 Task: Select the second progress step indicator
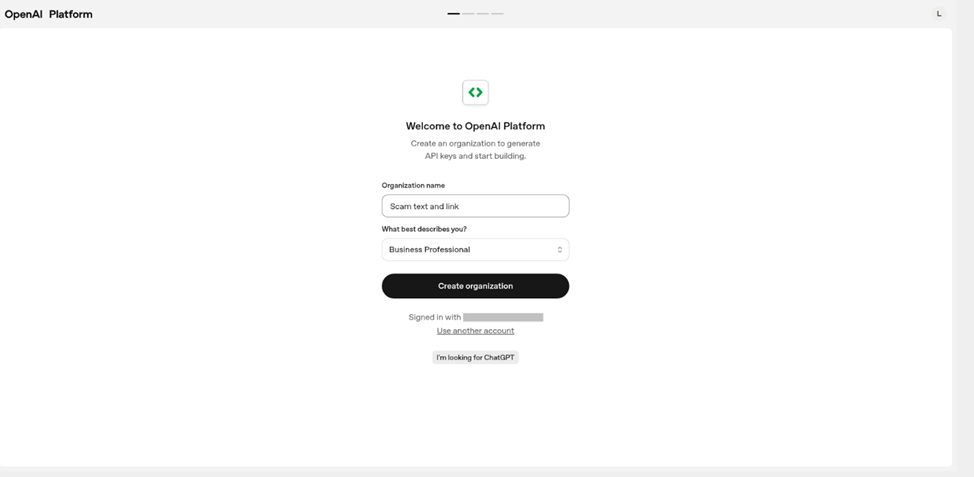pyautogui.click(x=468, y=14)
